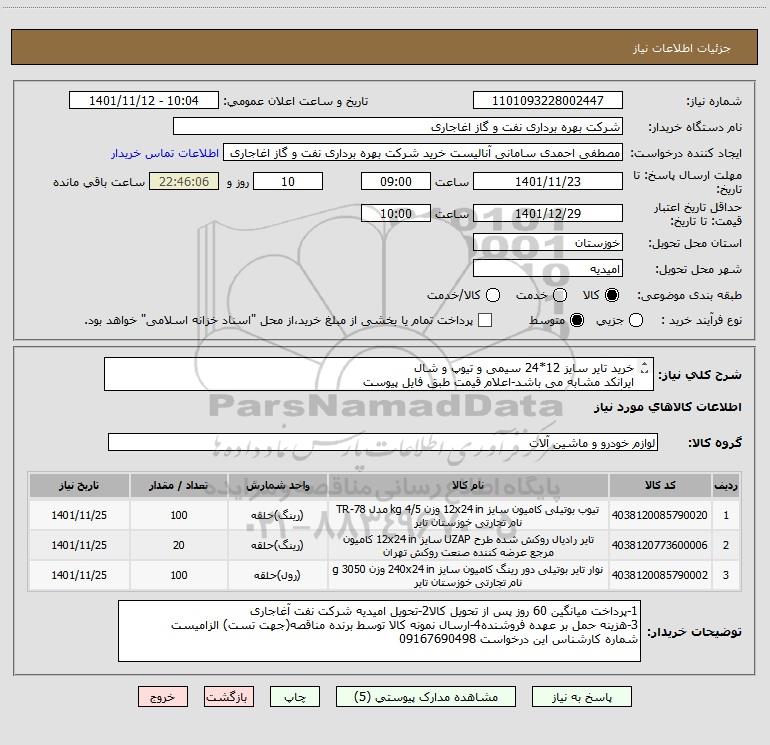
Task: Click the goods group field لوازم خودرو
Action: tap(383, 442)
